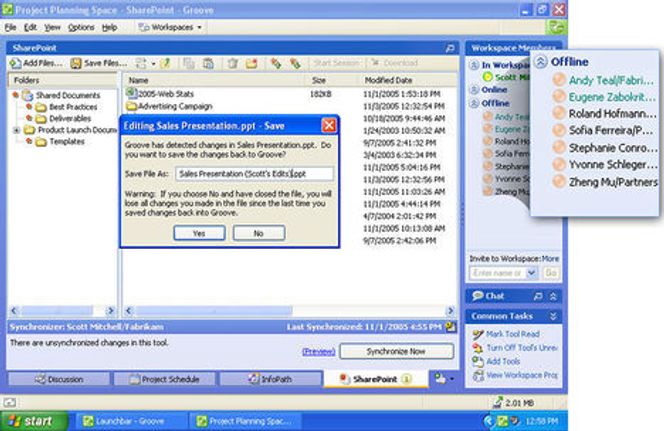Collapse the Common Tasks panel chevron

(553, 316)
